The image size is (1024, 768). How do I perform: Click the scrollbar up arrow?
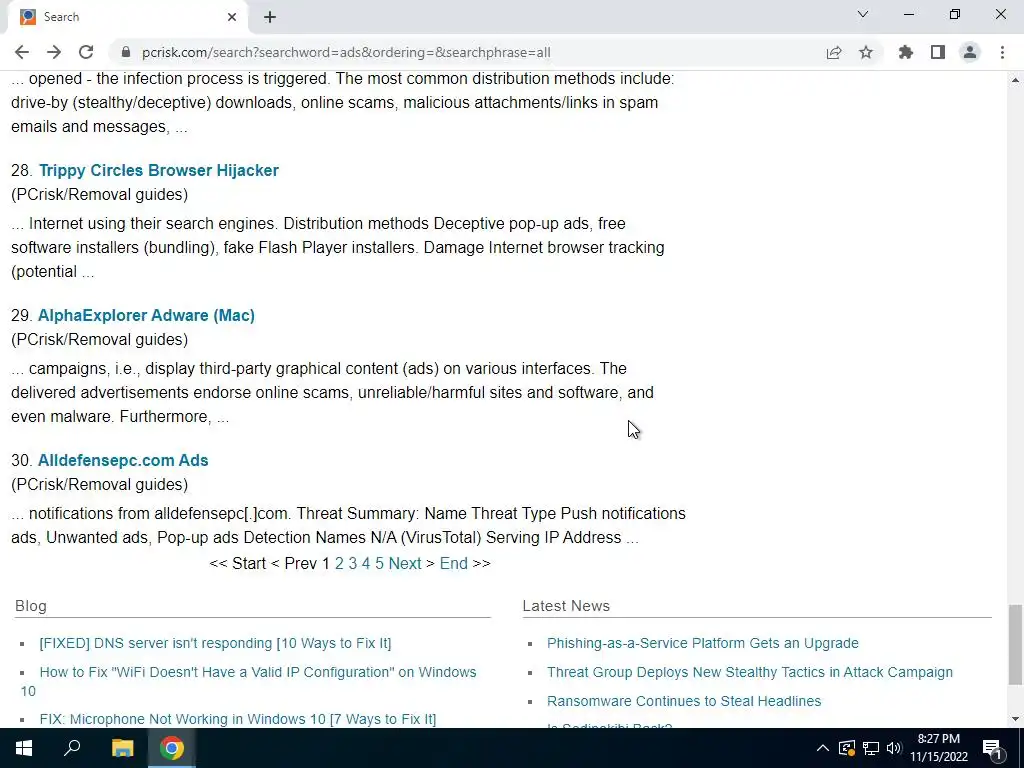[1015, 80]
